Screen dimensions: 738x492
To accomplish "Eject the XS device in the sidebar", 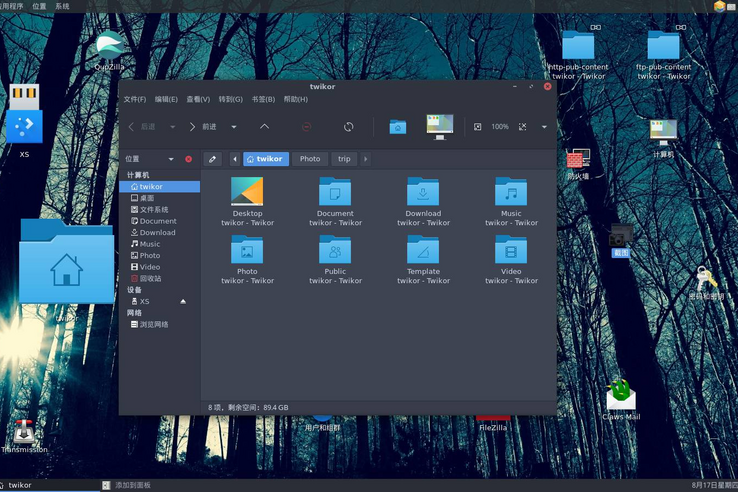I will coord(183,301).
